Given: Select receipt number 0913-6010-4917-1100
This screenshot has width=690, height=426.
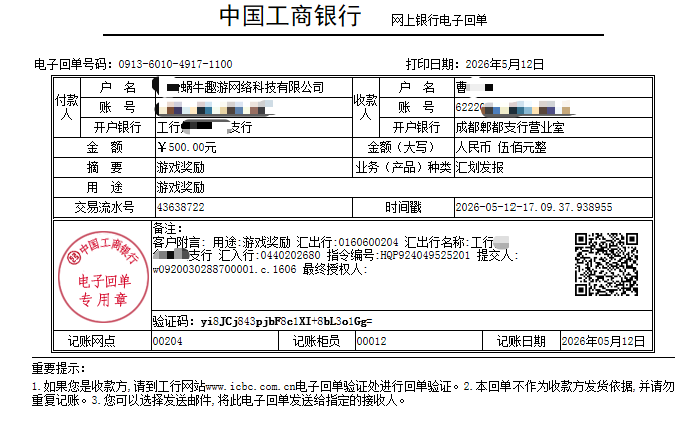Looking at the screenshot, I should (x=175, y=64).
